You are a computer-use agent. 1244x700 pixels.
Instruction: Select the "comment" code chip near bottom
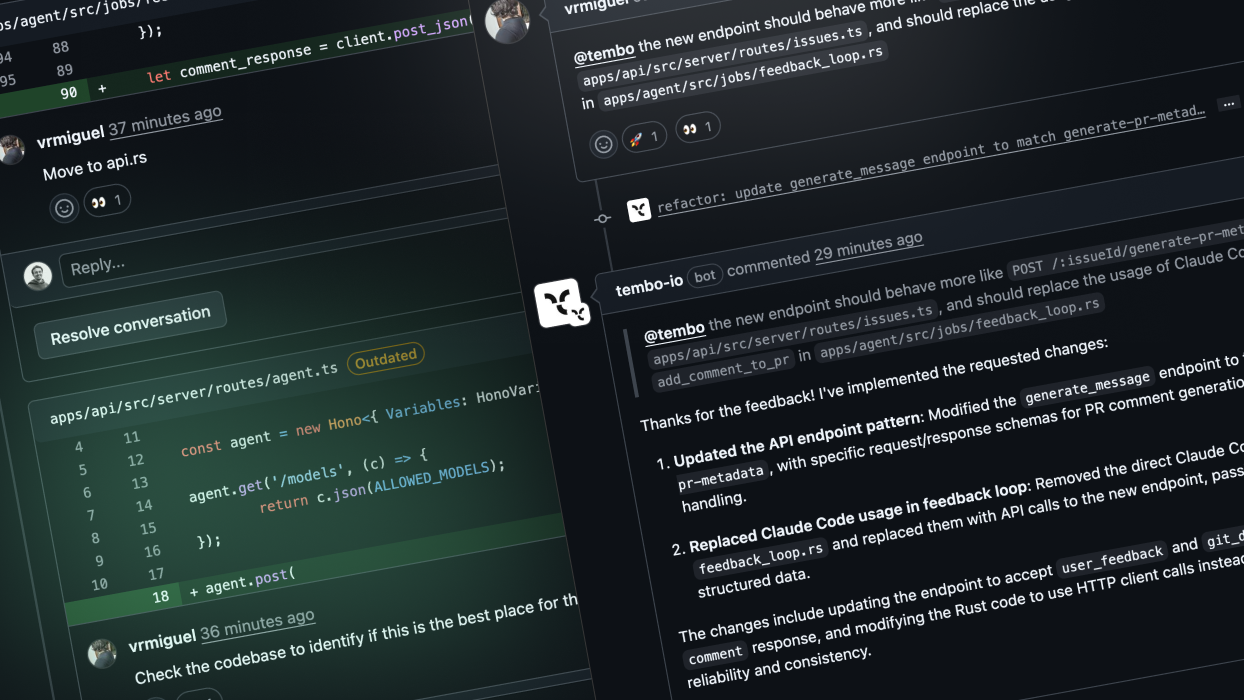pyautogui.click(x=716, y=653)
